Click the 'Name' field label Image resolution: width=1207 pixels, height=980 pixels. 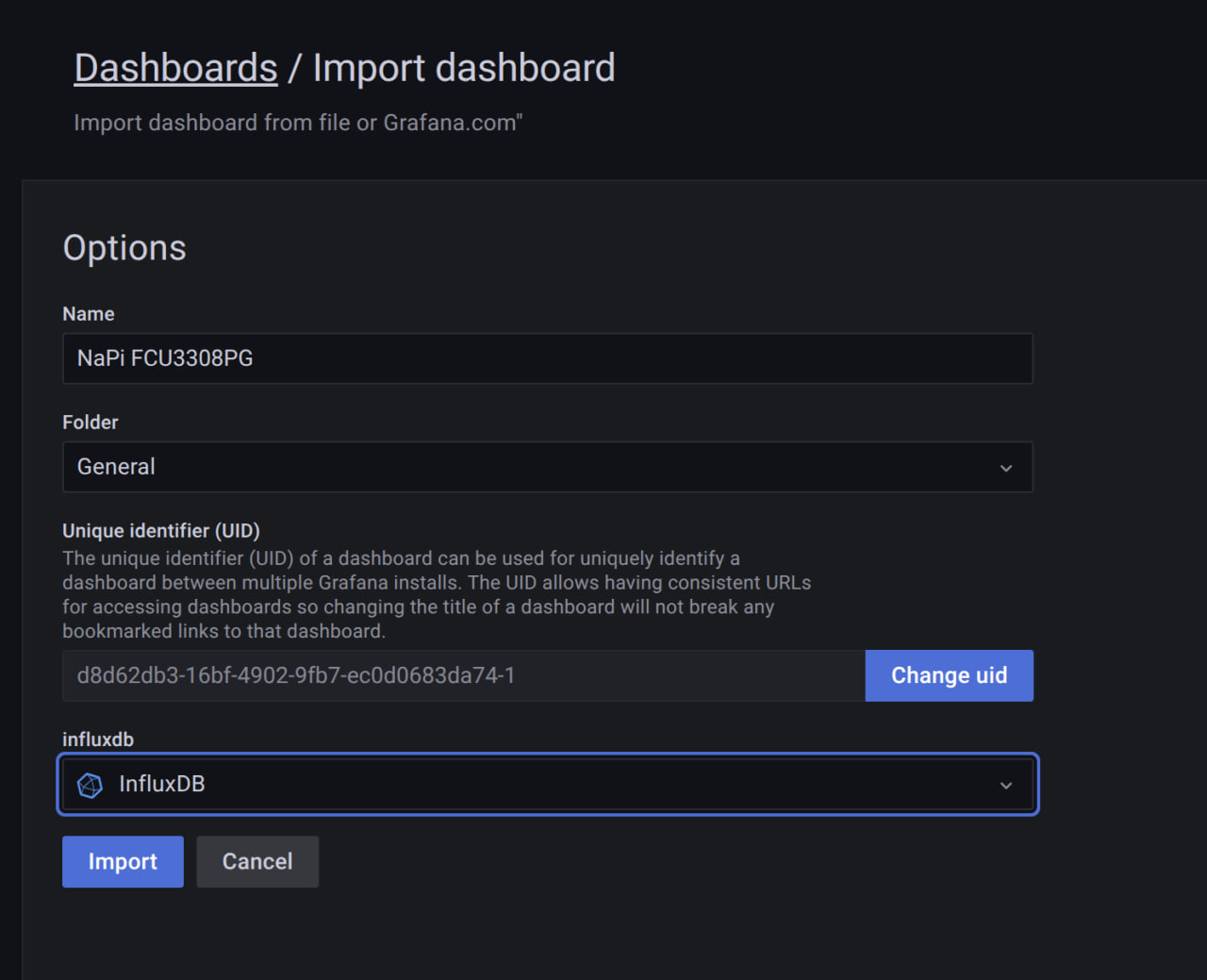pyautogui.click(x=89, y=314)
